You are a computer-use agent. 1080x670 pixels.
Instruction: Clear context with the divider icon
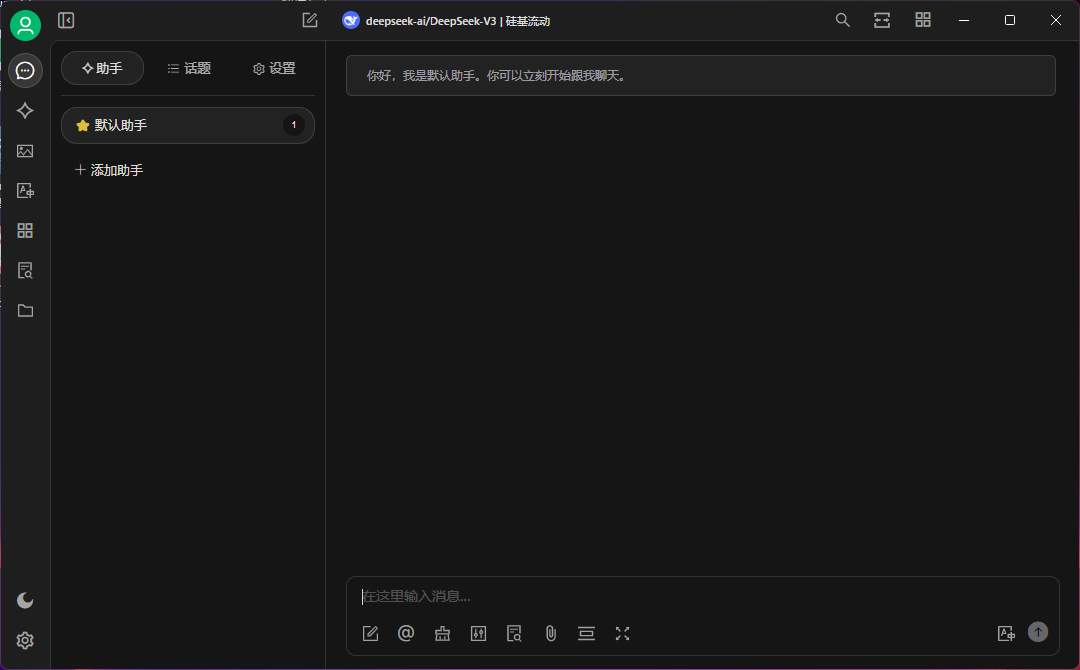pyautogui.click(x=586, y=634)
